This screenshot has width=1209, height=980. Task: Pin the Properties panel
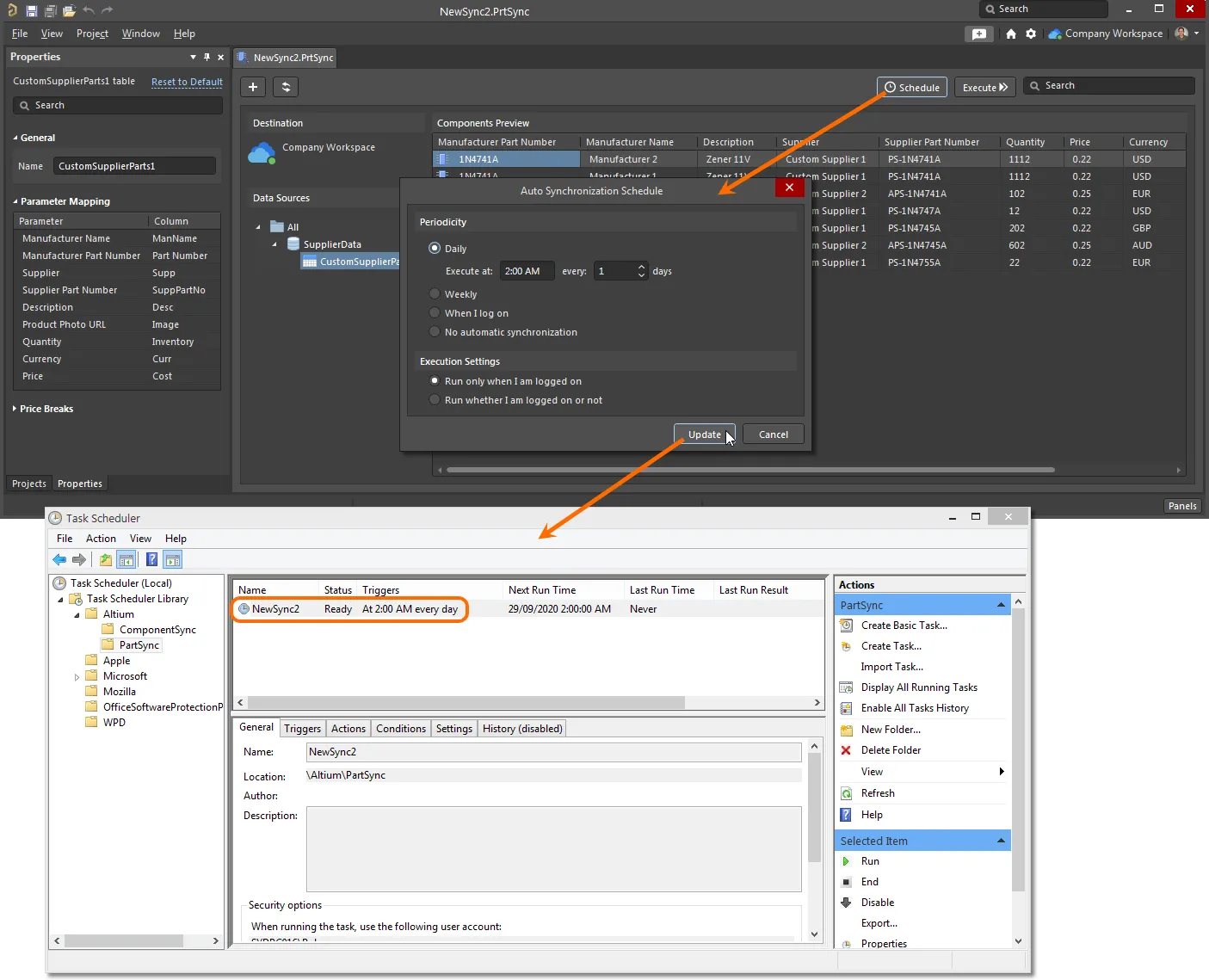coord(207,57)
